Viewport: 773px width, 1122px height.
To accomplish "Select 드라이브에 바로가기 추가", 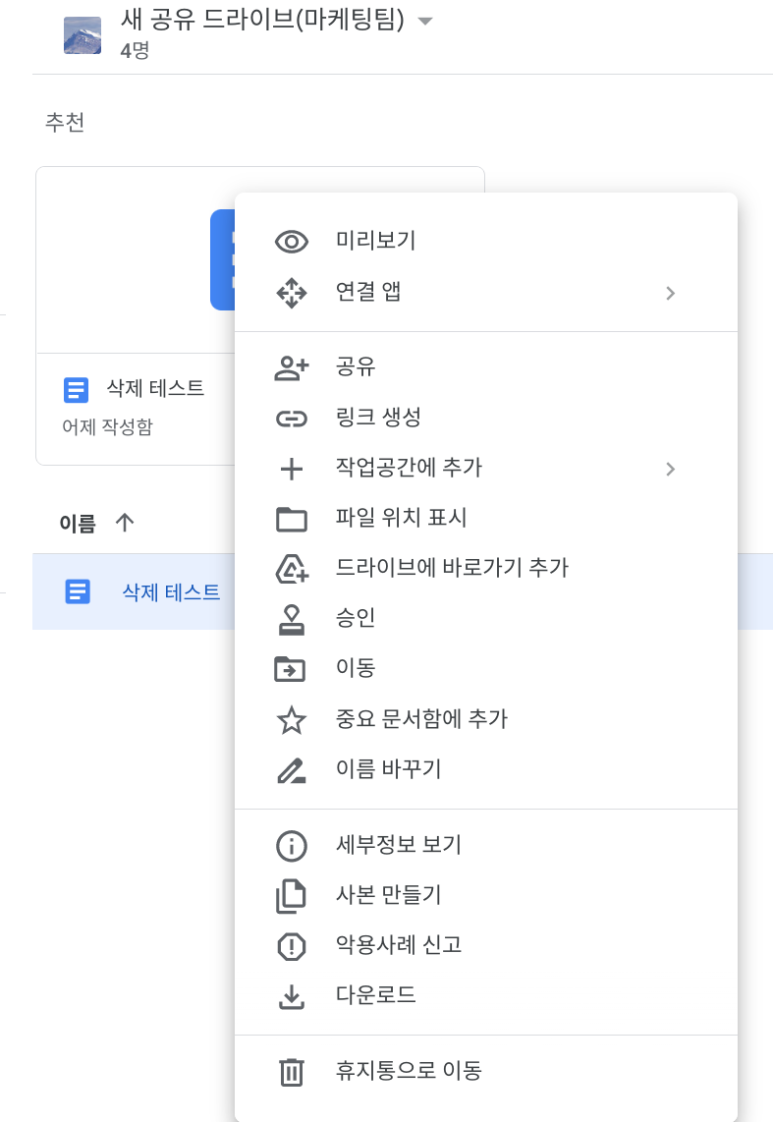I will coord(486,569).
